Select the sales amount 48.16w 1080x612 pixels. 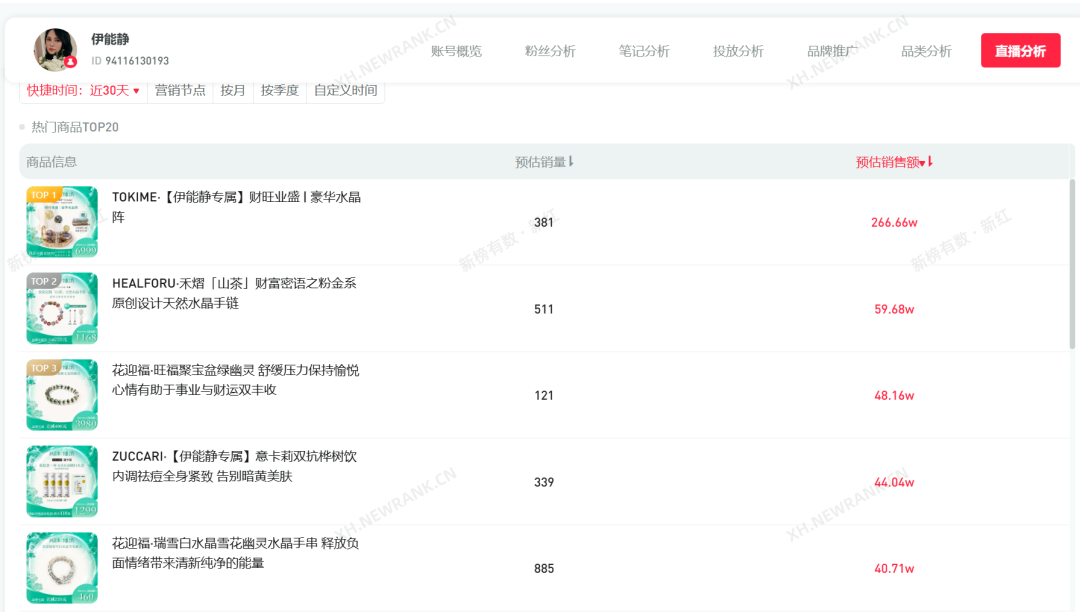tap(894, 395)
